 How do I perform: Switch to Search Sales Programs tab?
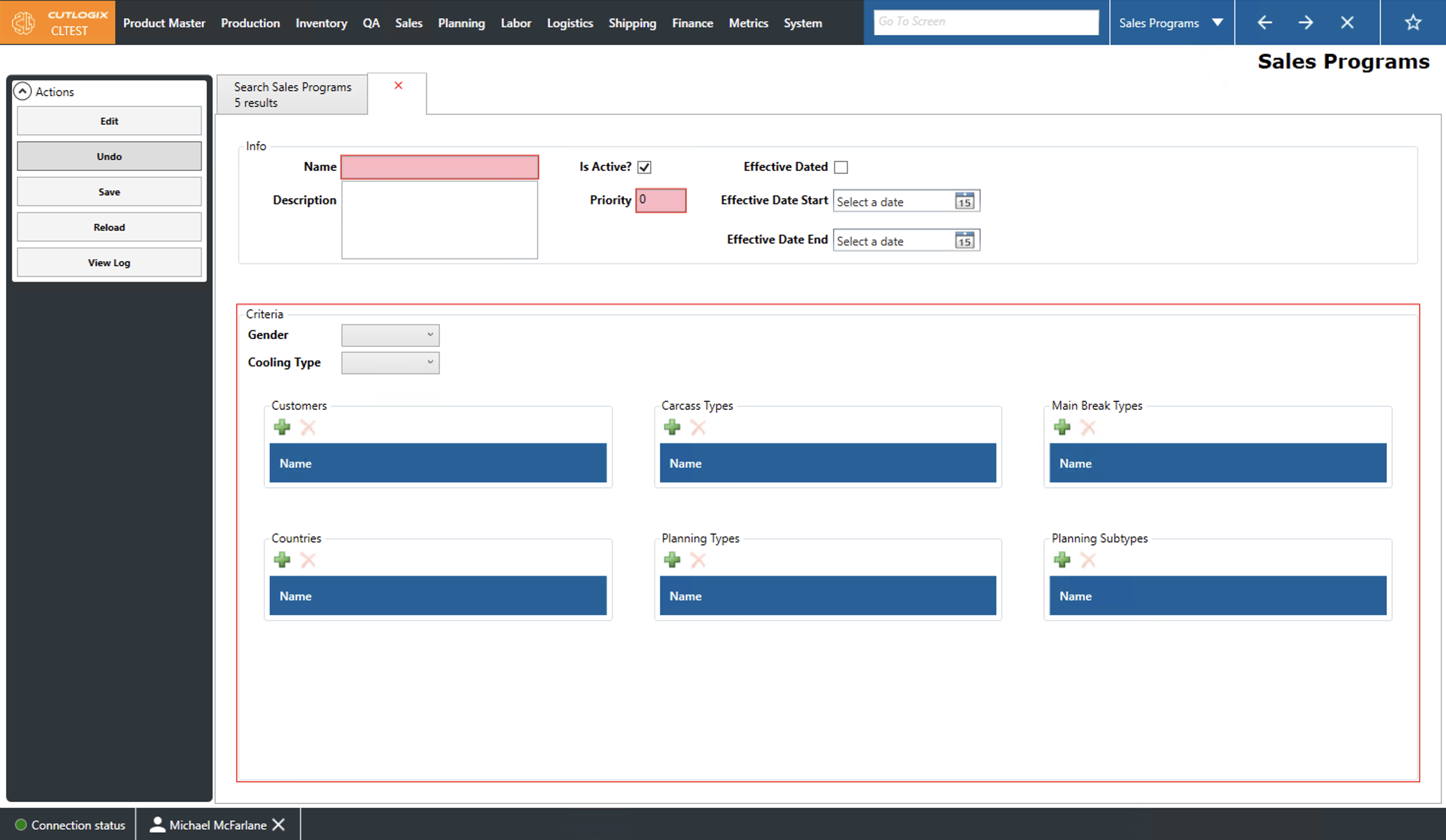(292, 94)
